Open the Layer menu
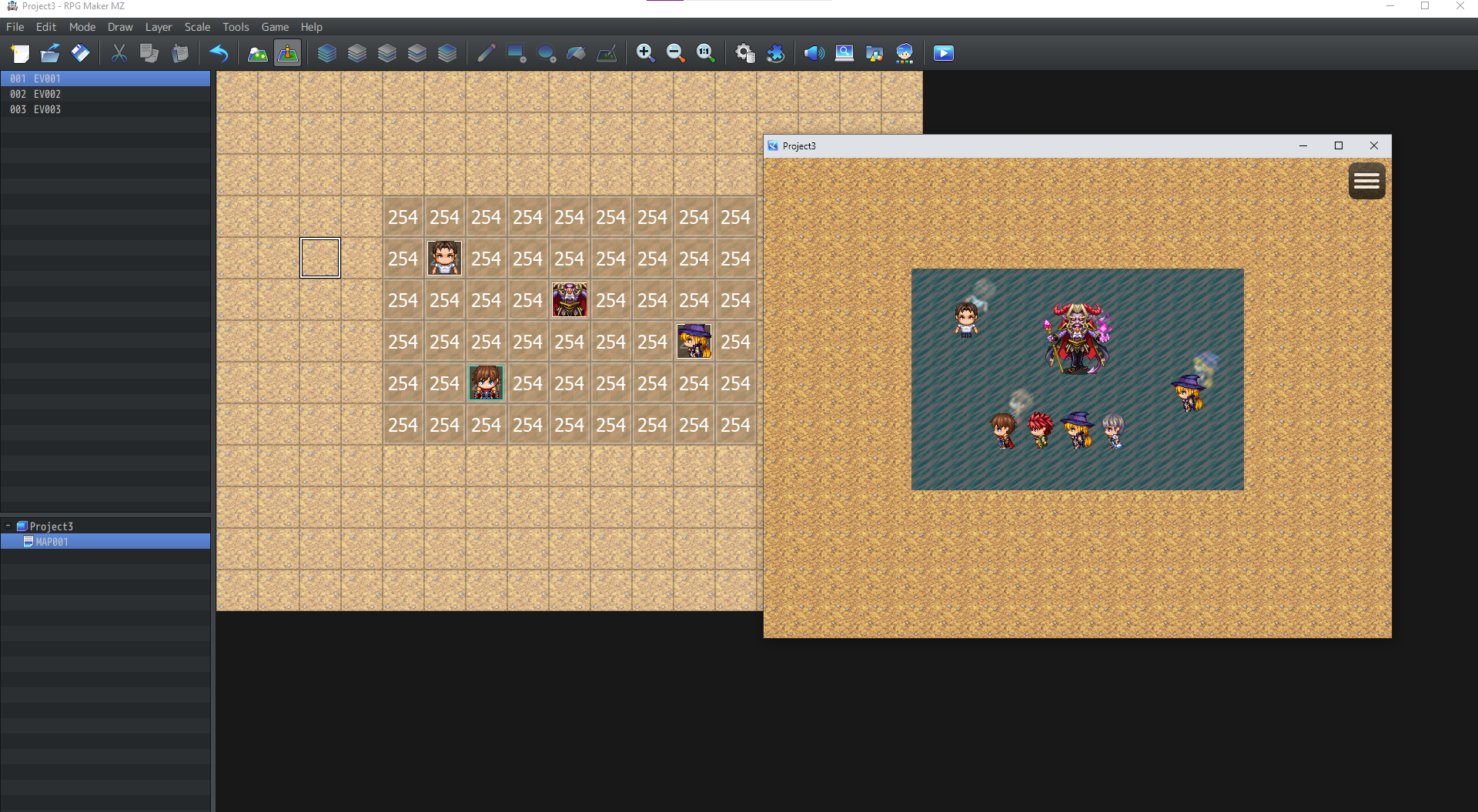Screen dimensions: 1478x812 159,27
